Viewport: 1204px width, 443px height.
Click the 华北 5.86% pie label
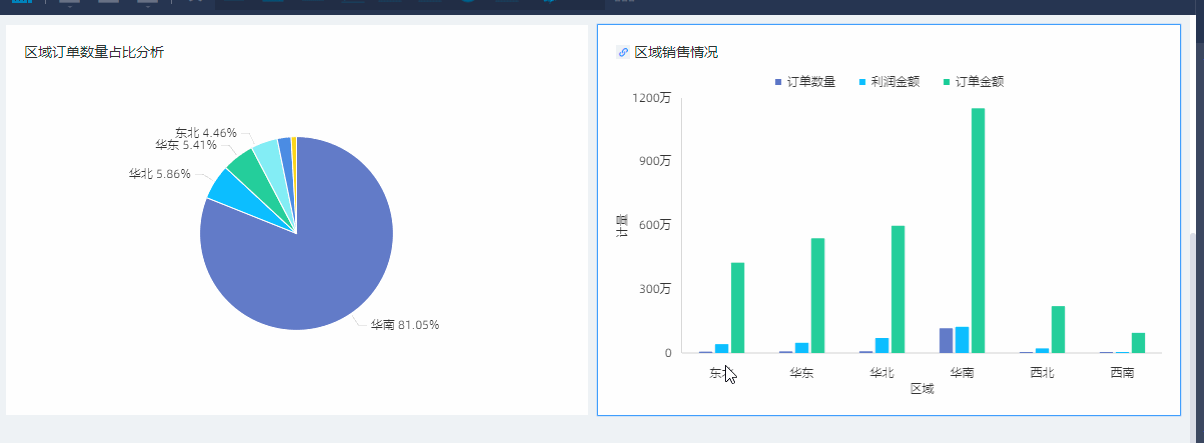(160, 174)
